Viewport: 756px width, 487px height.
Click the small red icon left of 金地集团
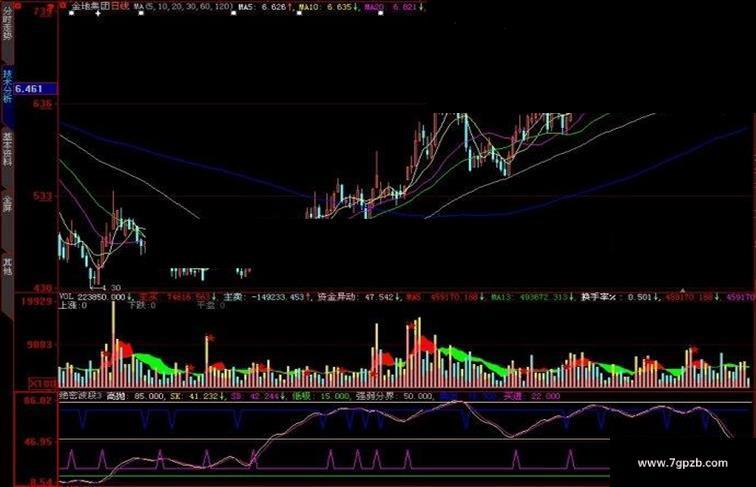[x=63, y=6]
